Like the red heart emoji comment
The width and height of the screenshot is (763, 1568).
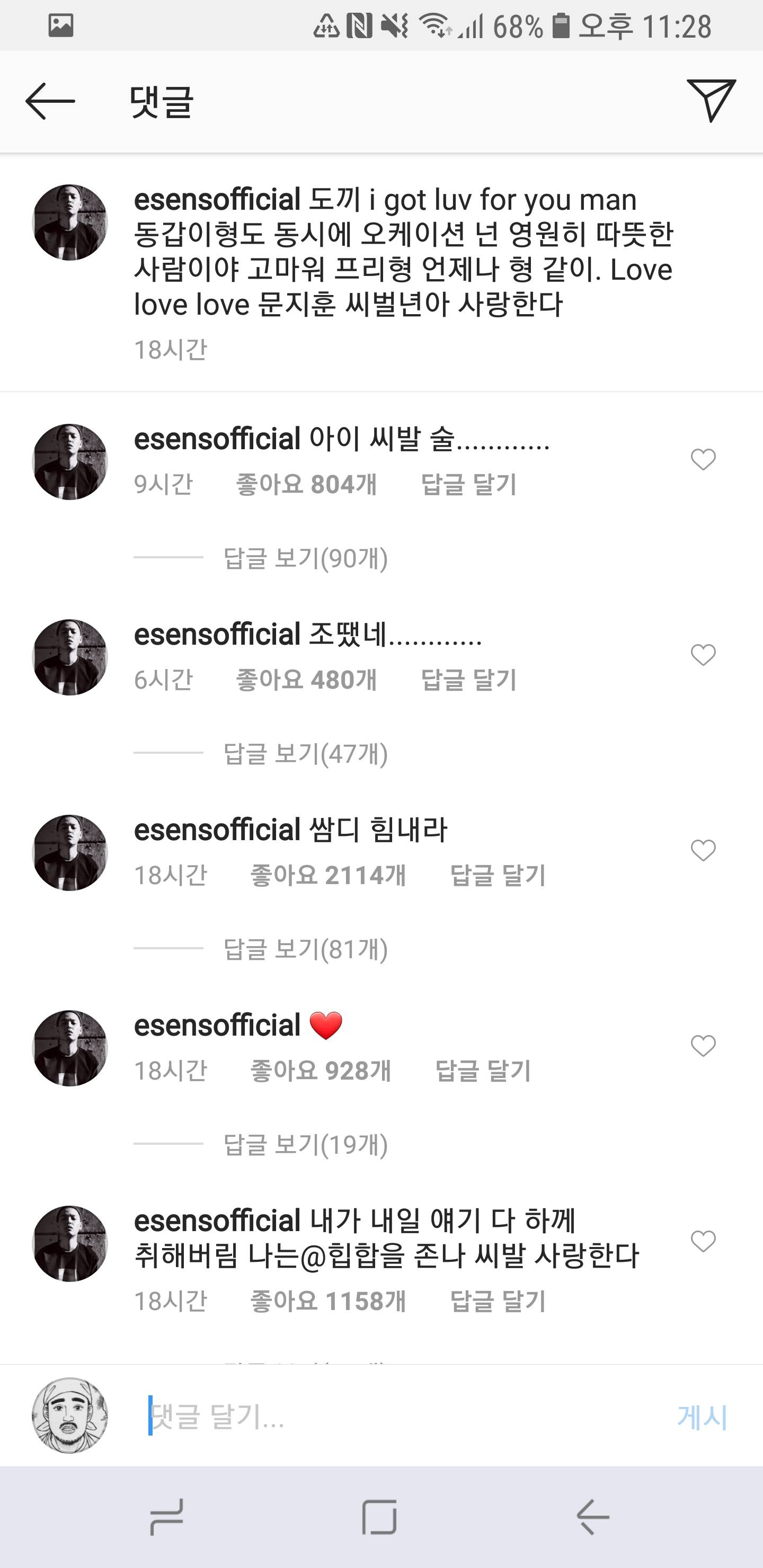pyautogui.click(x=703, y=1046)
